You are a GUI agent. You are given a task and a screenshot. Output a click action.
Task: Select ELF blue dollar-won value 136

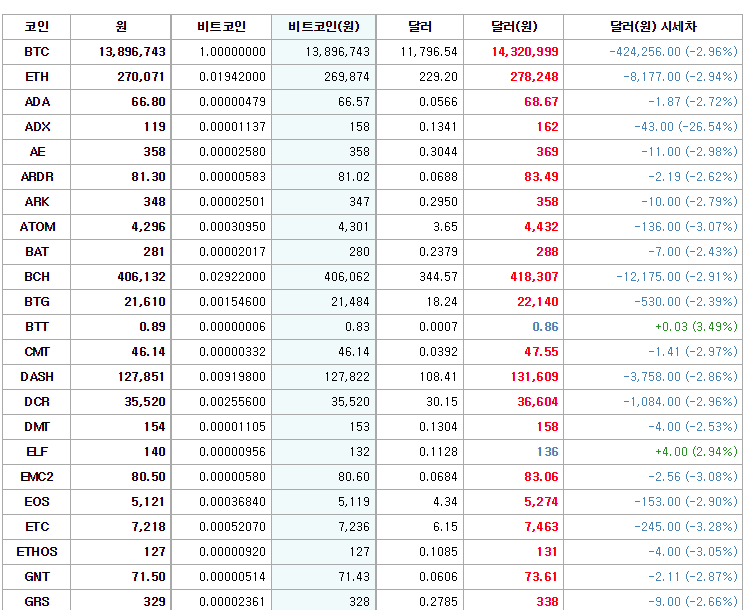coord(547,452)
